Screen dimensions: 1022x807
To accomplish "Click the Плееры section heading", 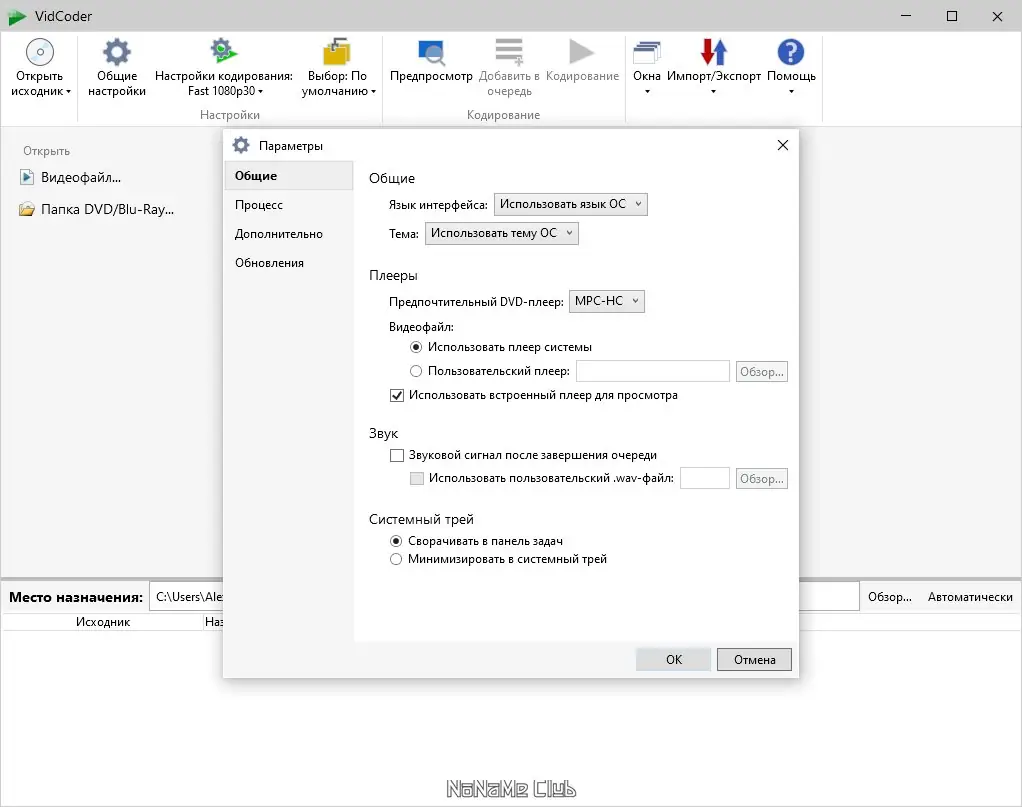I will (393, 275).
